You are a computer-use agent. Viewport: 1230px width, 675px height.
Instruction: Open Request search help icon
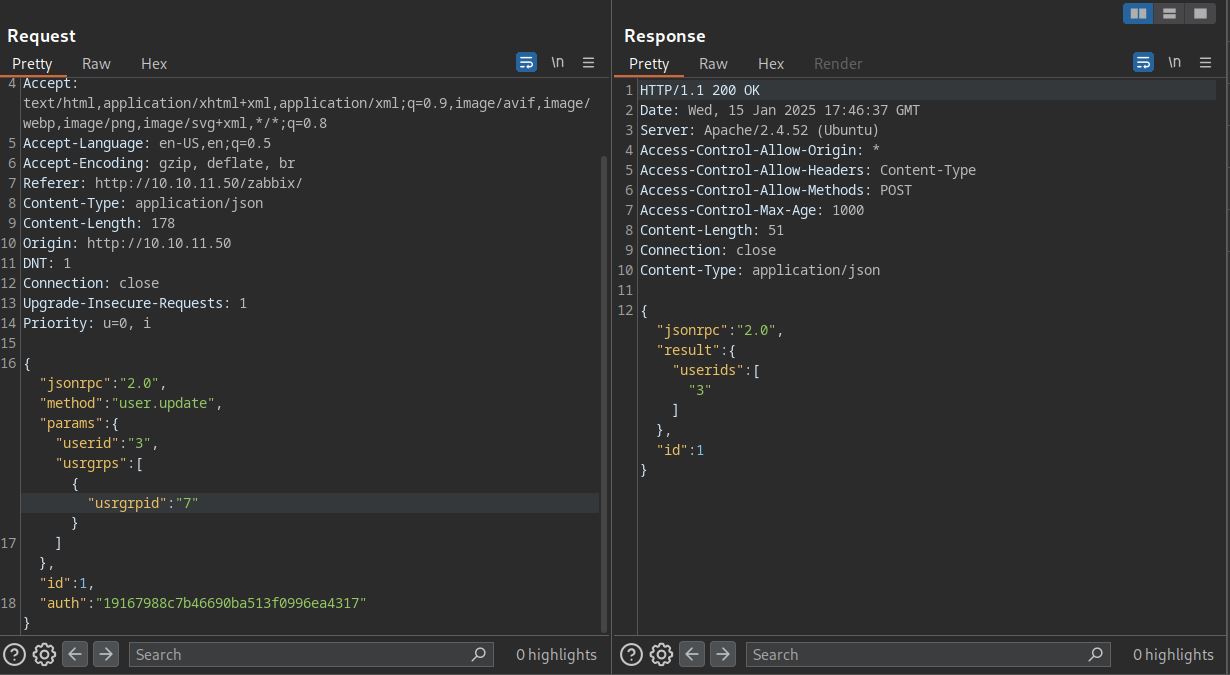point(14,654)
